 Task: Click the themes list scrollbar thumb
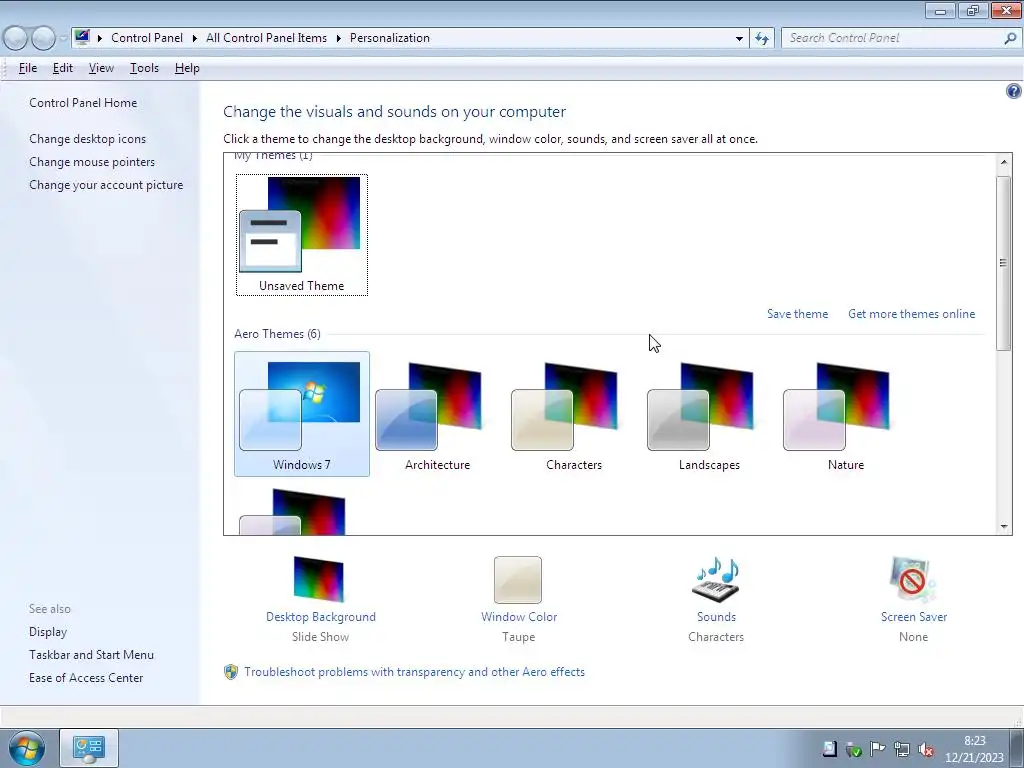click(1004, 263)
